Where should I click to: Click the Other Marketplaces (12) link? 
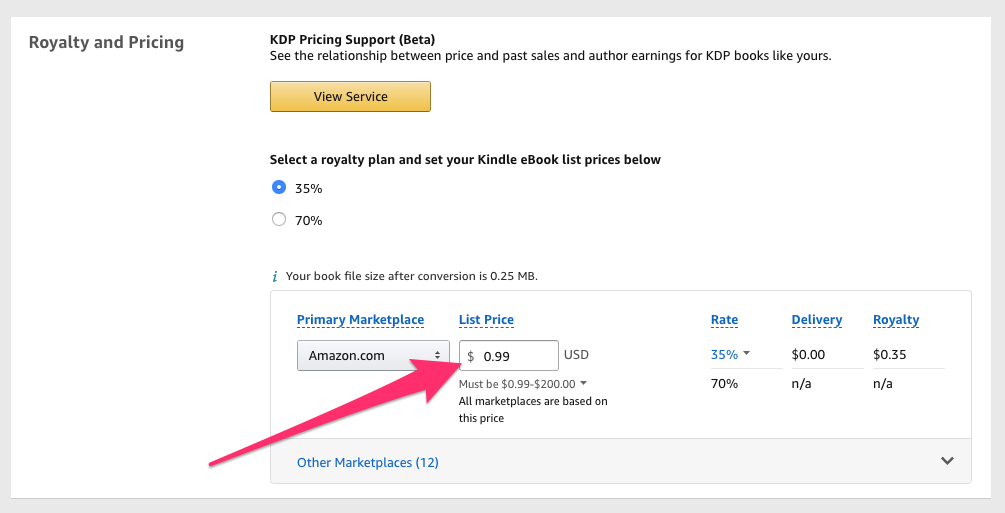point(367,462)
